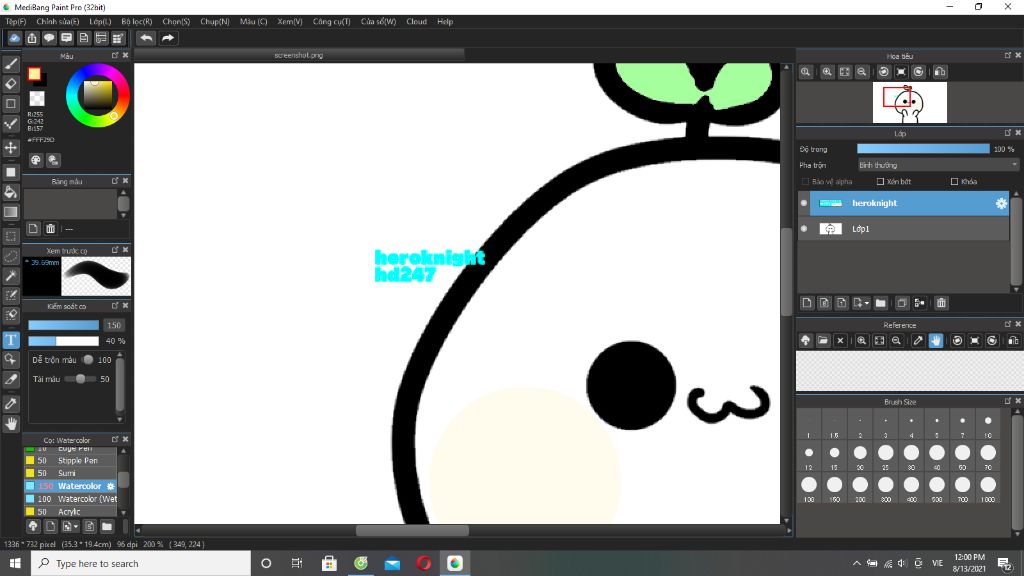Select the Watercolor (Wet) brush
1024x576 pixels.
pyautogui.click(x=71, y=499)
